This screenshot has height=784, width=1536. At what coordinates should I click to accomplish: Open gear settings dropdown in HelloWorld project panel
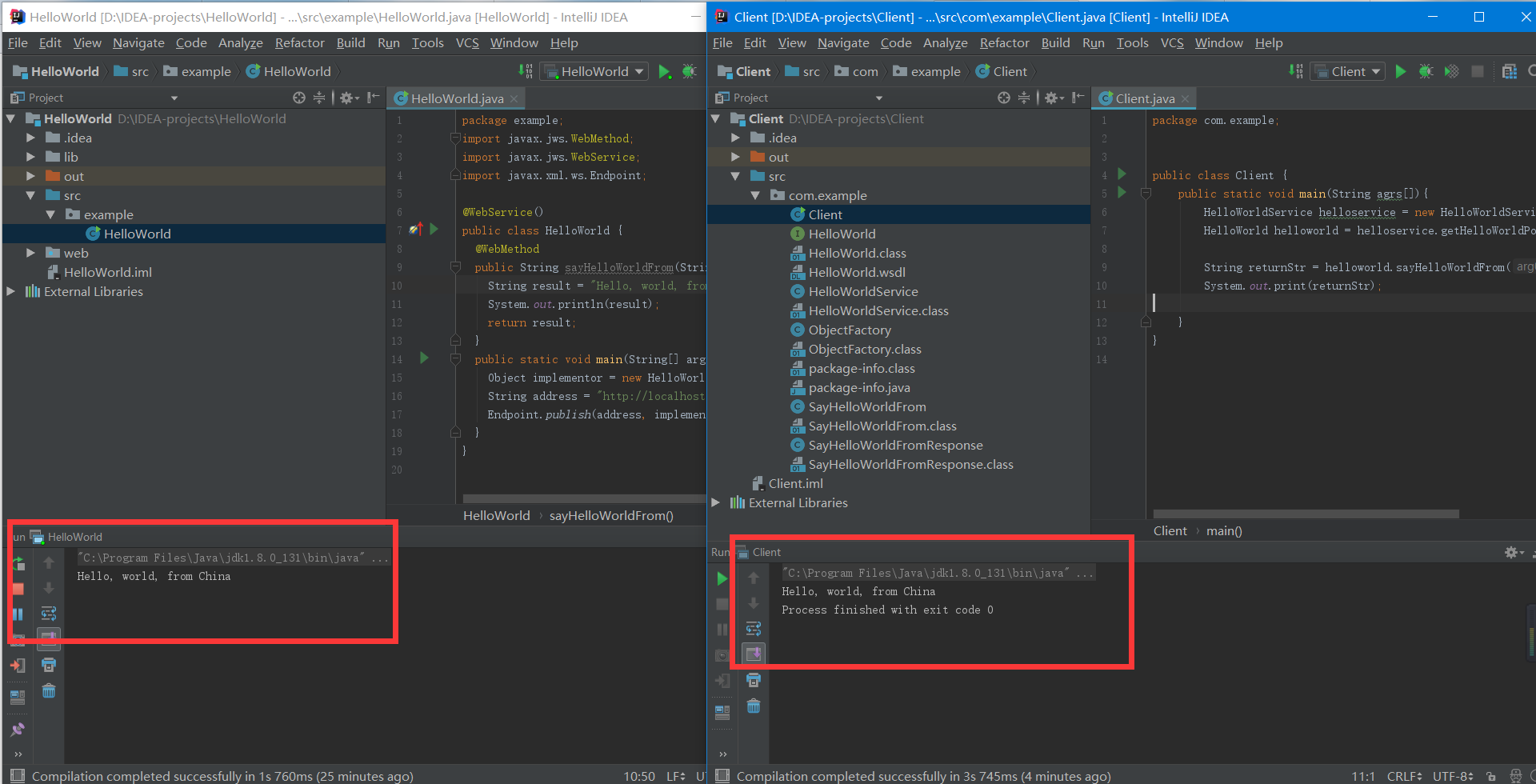(x=350, y=98)
